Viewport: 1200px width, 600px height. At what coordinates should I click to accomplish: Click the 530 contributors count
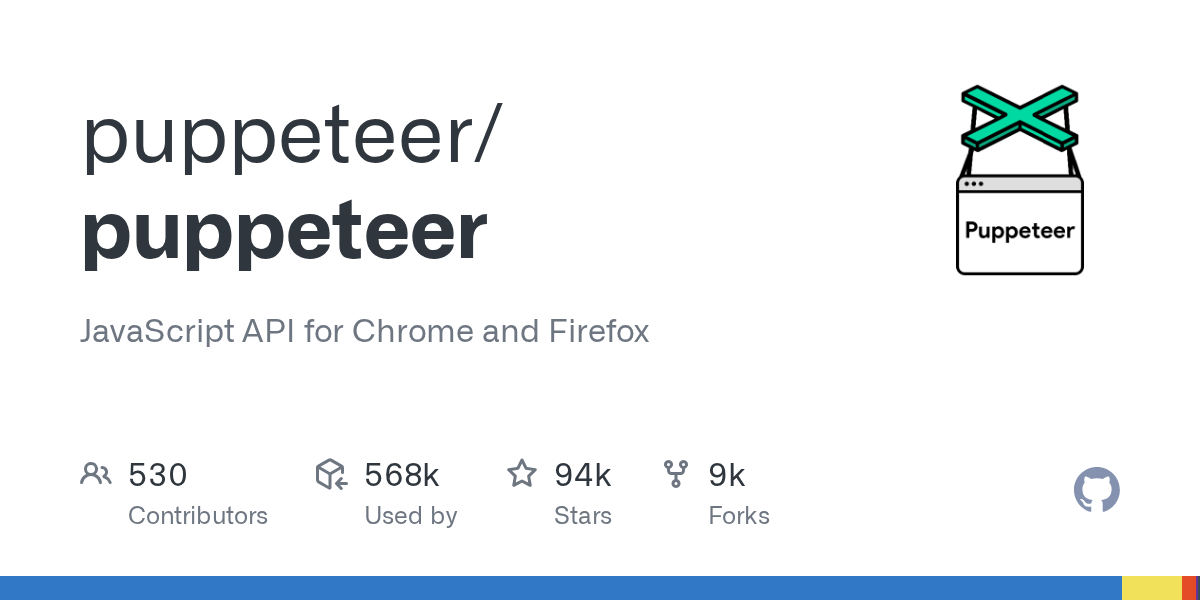pos(158,475)
